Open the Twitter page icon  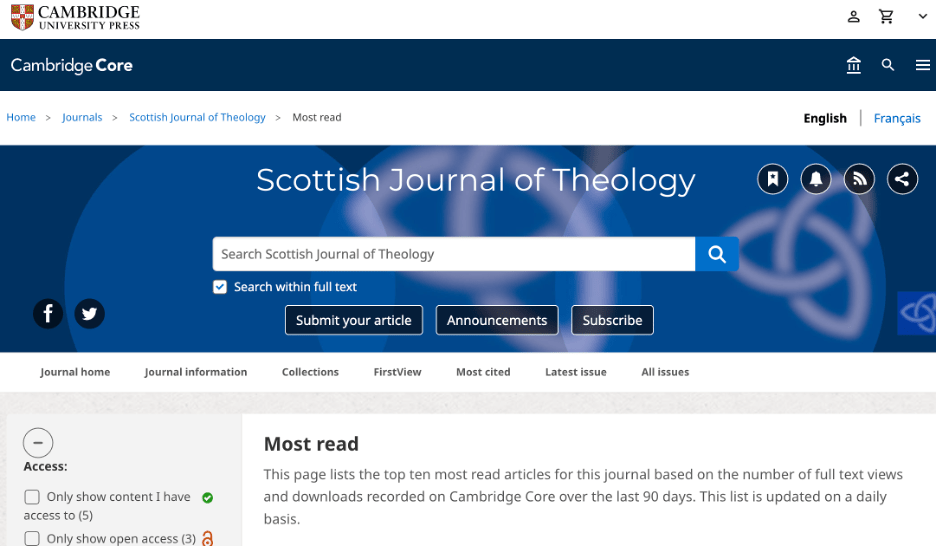click(x=89, y=314)
